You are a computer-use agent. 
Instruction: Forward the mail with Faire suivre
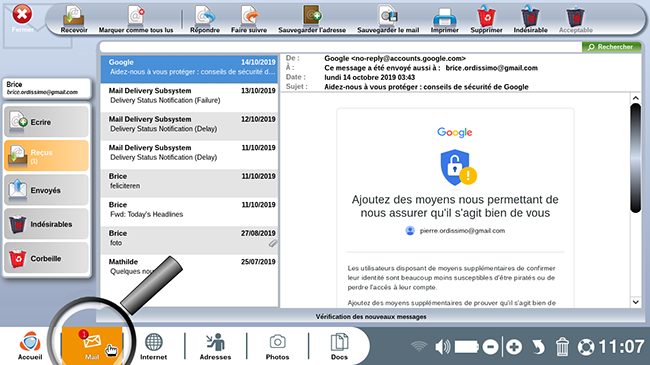249,19
